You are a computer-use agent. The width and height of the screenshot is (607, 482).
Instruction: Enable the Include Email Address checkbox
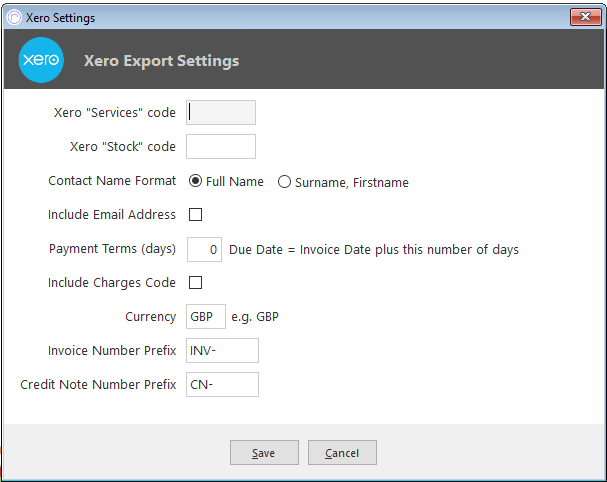(195, 214)
